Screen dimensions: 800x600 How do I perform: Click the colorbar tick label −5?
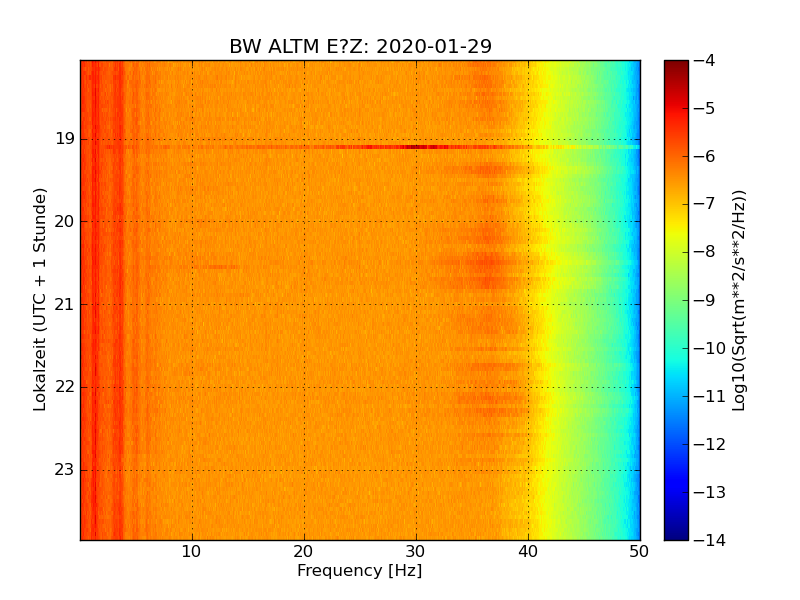705,109
